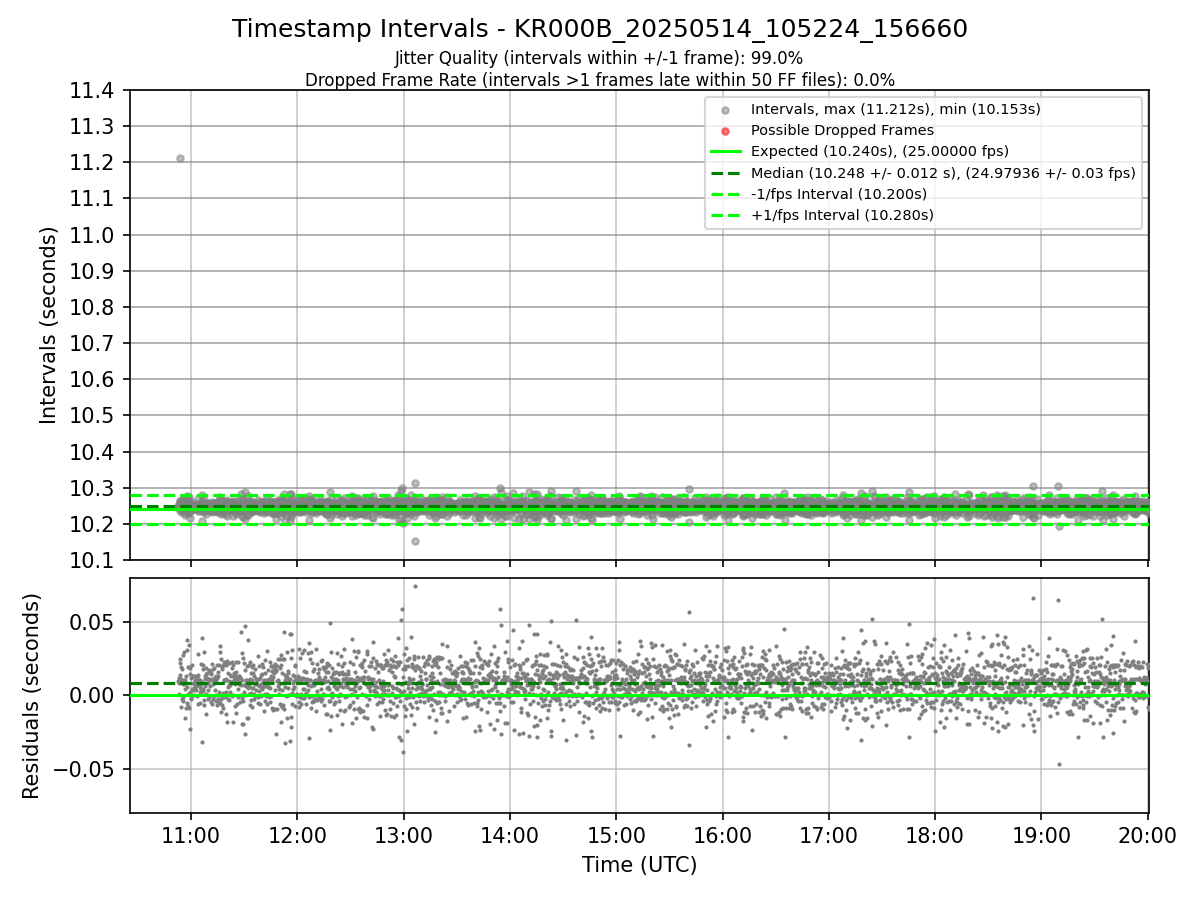Image resolution: width=1200 pixels, height=900 pixels.
Task: Click the '10.5' y-axis tick label
Action: point(93,416)
